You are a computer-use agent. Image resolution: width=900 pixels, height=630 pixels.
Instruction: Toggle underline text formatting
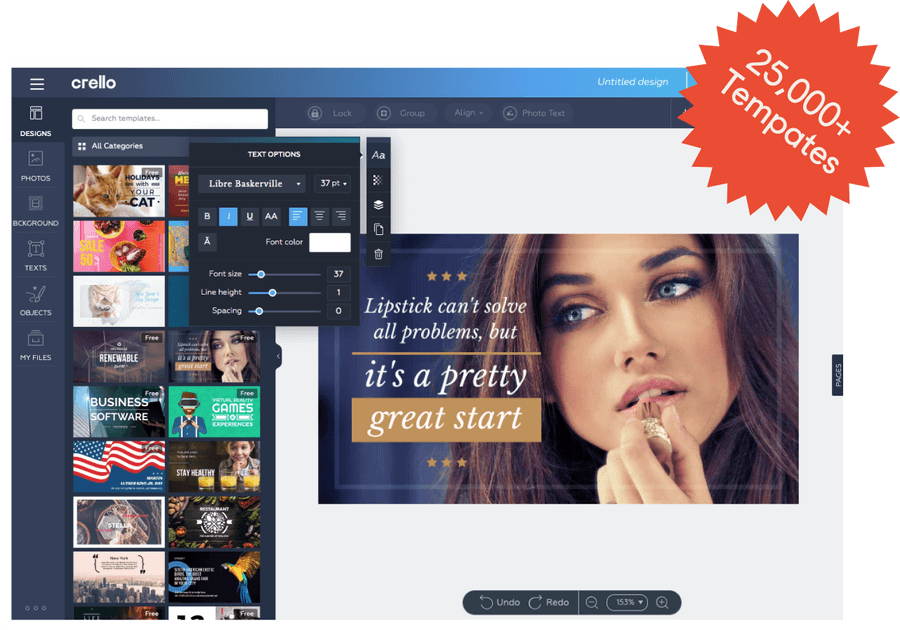pyautogui.click(x=249, y=216)
